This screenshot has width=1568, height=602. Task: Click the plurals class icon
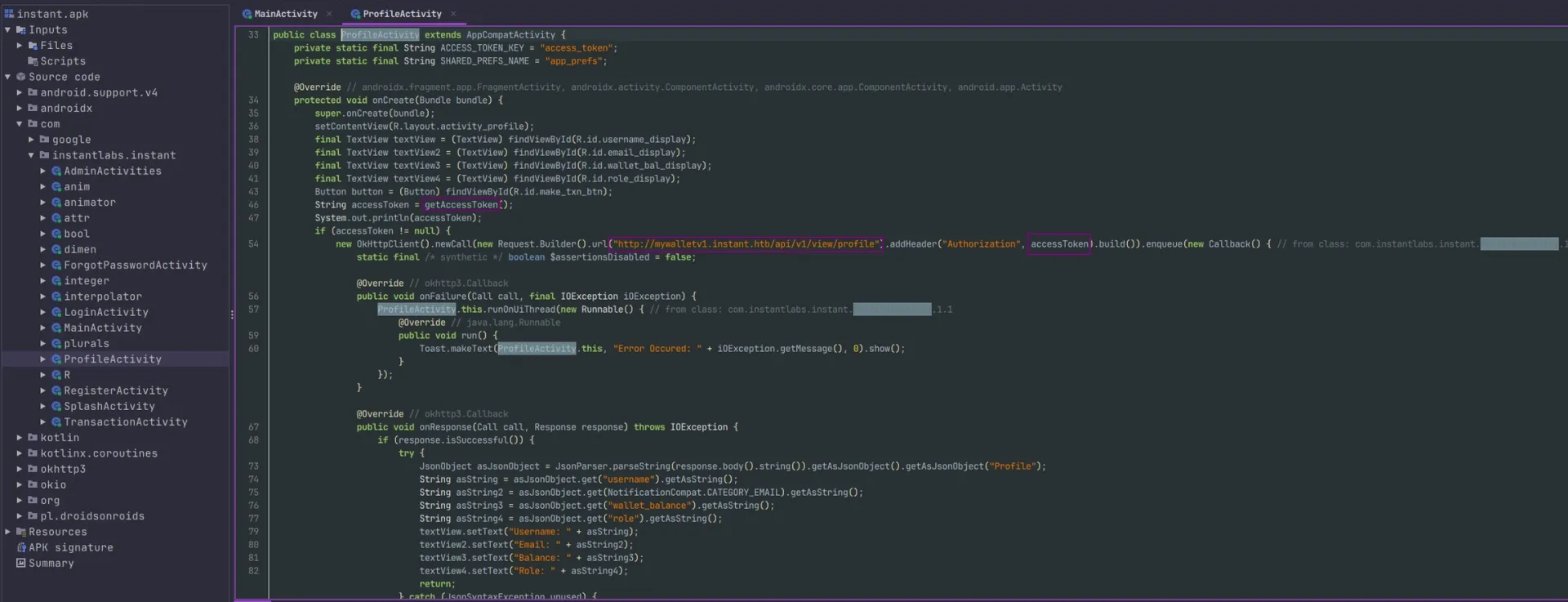click(x=56, y=344)
